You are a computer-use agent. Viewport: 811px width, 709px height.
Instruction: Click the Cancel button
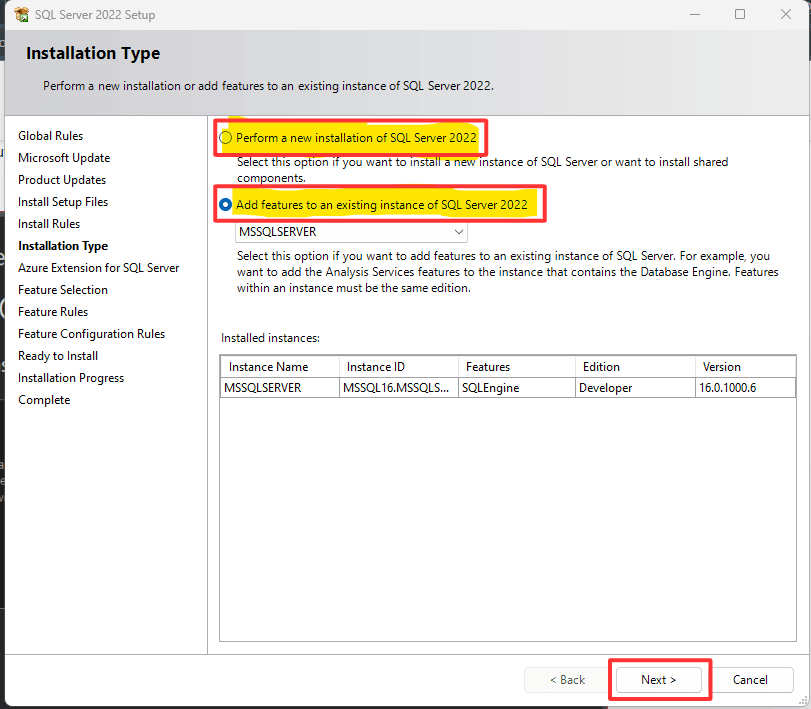click(x=750, y=680)
